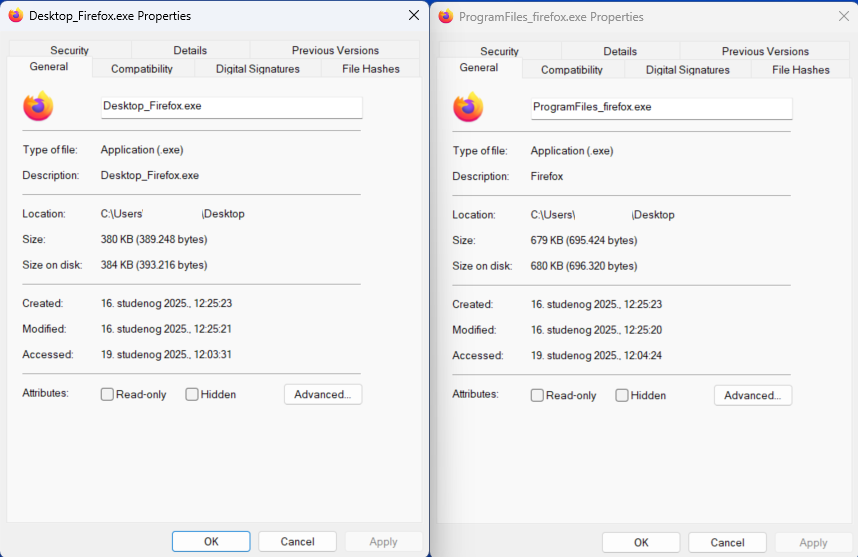The image size is (858, 557).
Task: Click accessed time ending 12:03:31
Action: (166, 355)
